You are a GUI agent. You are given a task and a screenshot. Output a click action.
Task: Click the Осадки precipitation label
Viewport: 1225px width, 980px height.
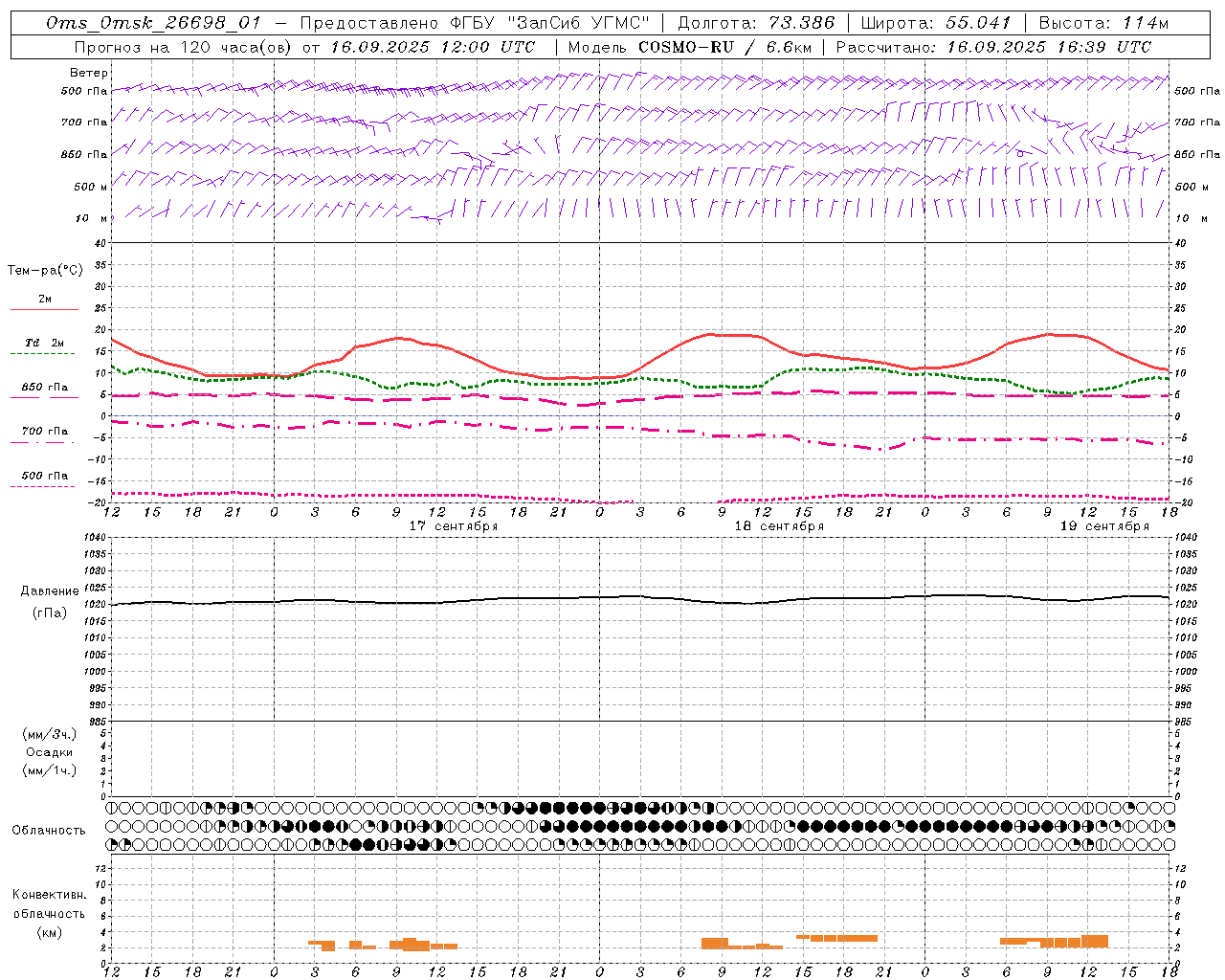point(50,752)
